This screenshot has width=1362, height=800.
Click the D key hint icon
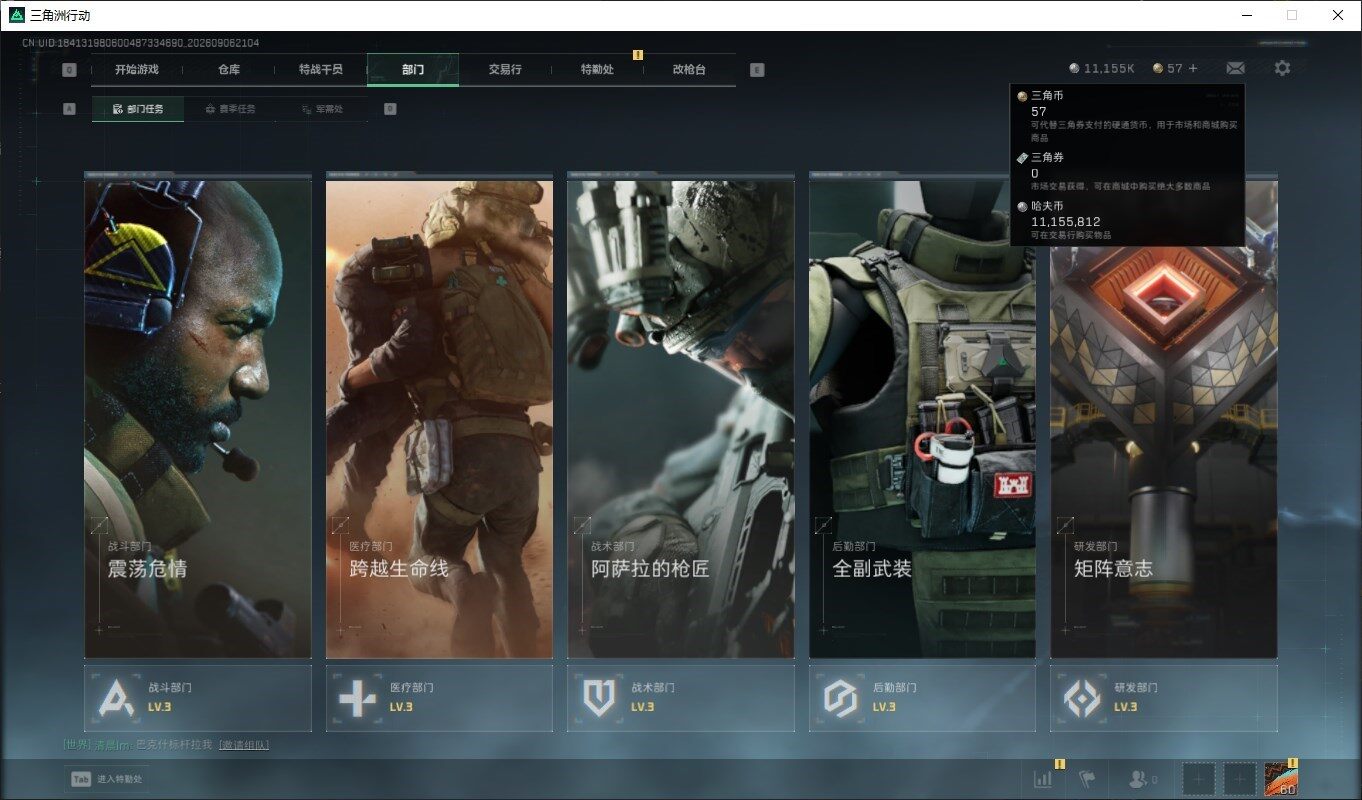pos(390,109)
